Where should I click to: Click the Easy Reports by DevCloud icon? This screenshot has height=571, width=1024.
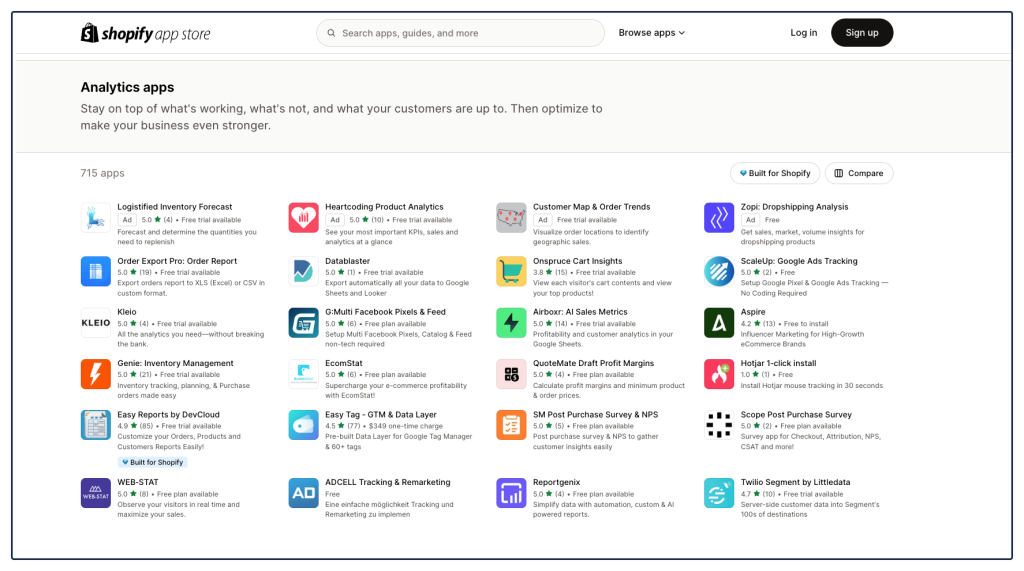pos(95,425)
